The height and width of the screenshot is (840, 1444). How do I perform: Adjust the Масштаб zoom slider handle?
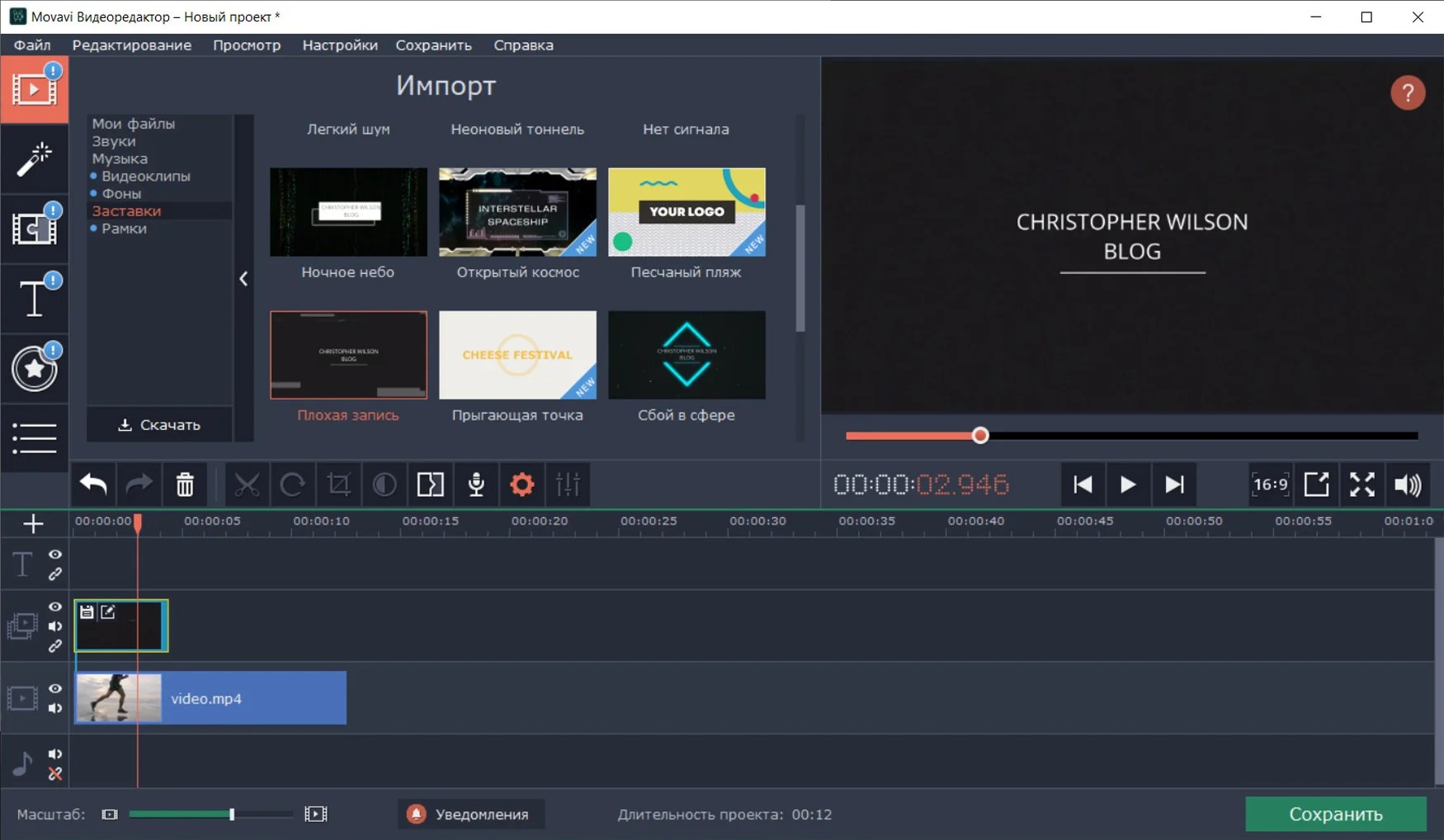point(232,814)
